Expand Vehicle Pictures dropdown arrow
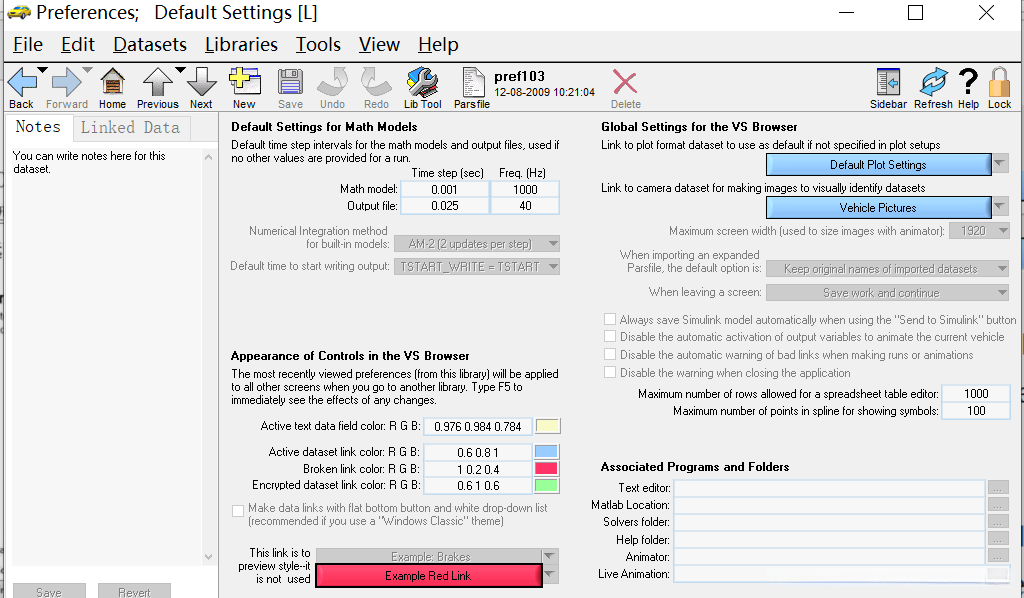Viewport: 1024px width, 598px height. [x=1000, y=206]
